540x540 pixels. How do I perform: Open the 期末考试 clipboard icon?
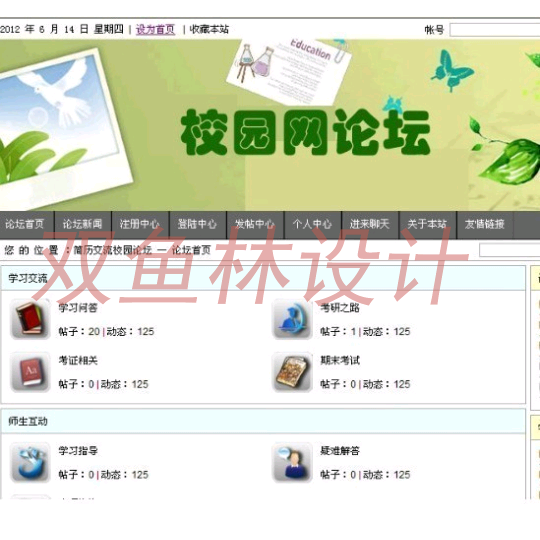point(292,372)
